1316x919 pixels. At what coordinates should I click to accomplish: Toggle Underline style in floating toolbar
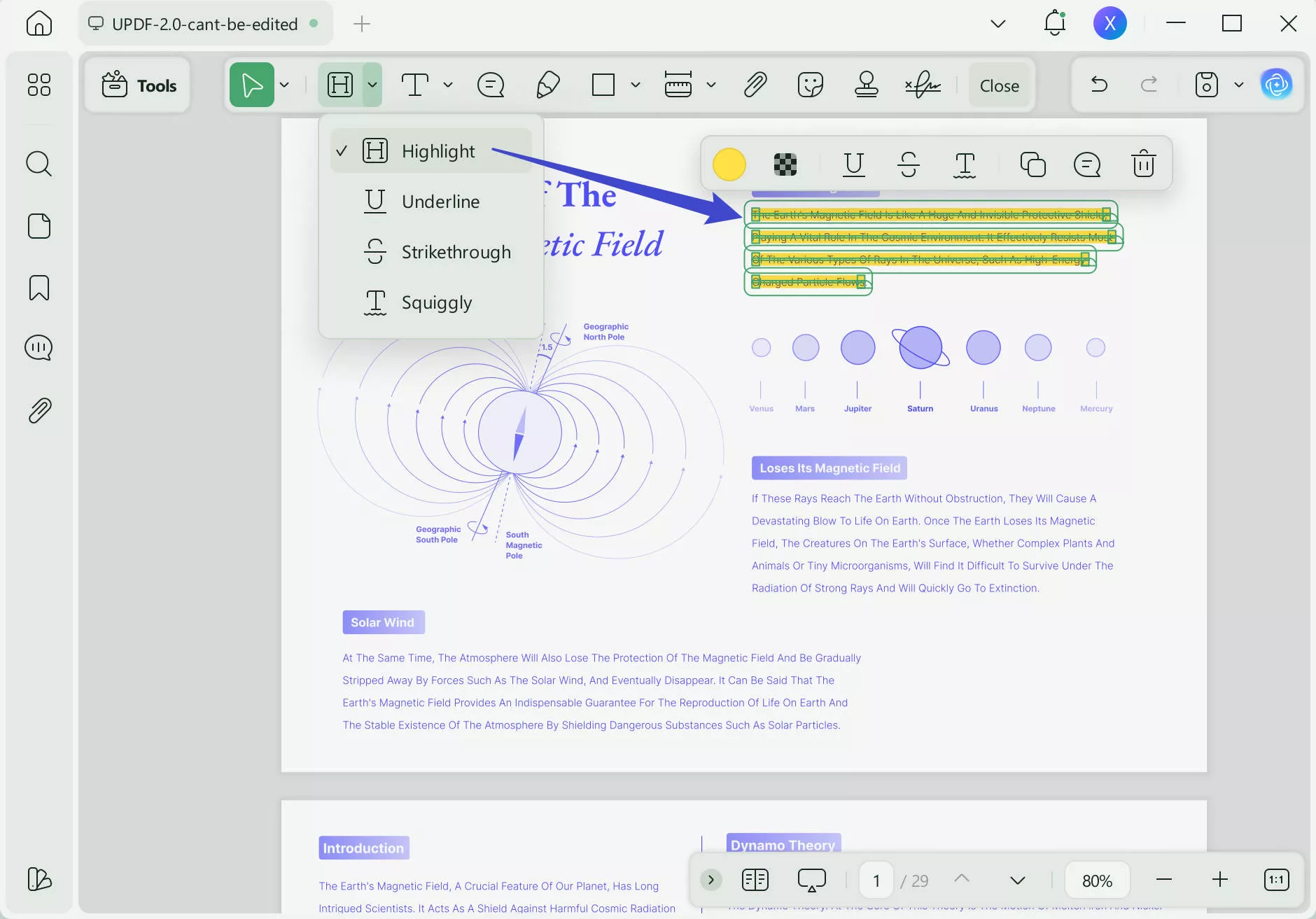(x=853, y=164)
